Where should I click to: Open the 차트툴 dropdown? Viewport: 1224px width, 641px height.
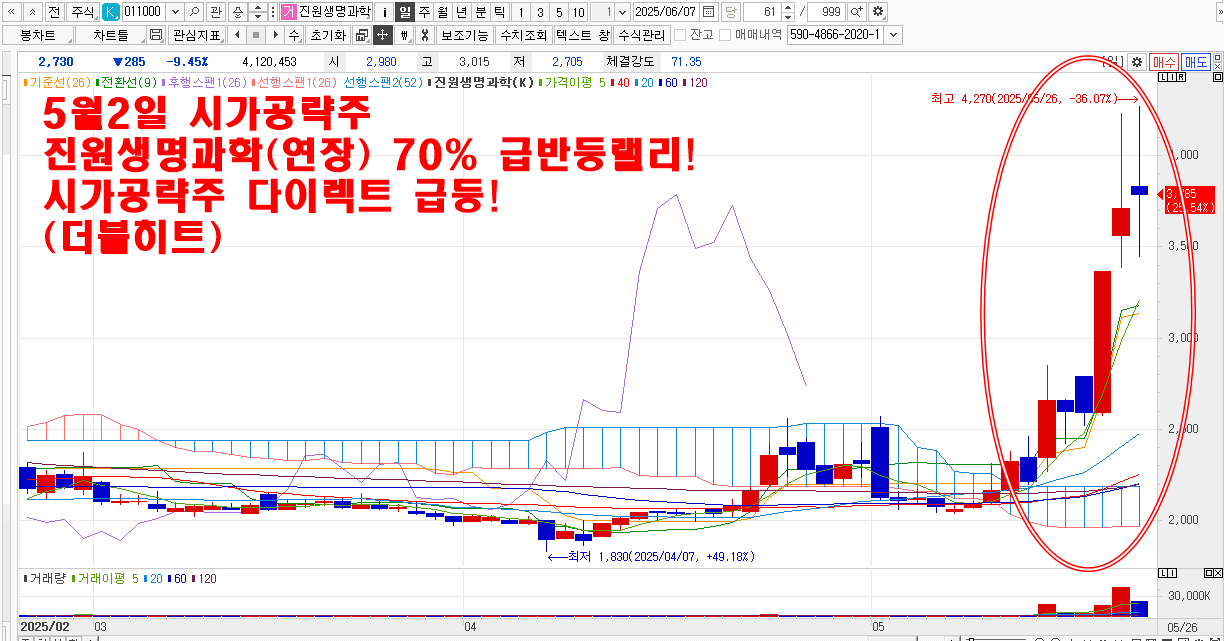coord(111,35)
